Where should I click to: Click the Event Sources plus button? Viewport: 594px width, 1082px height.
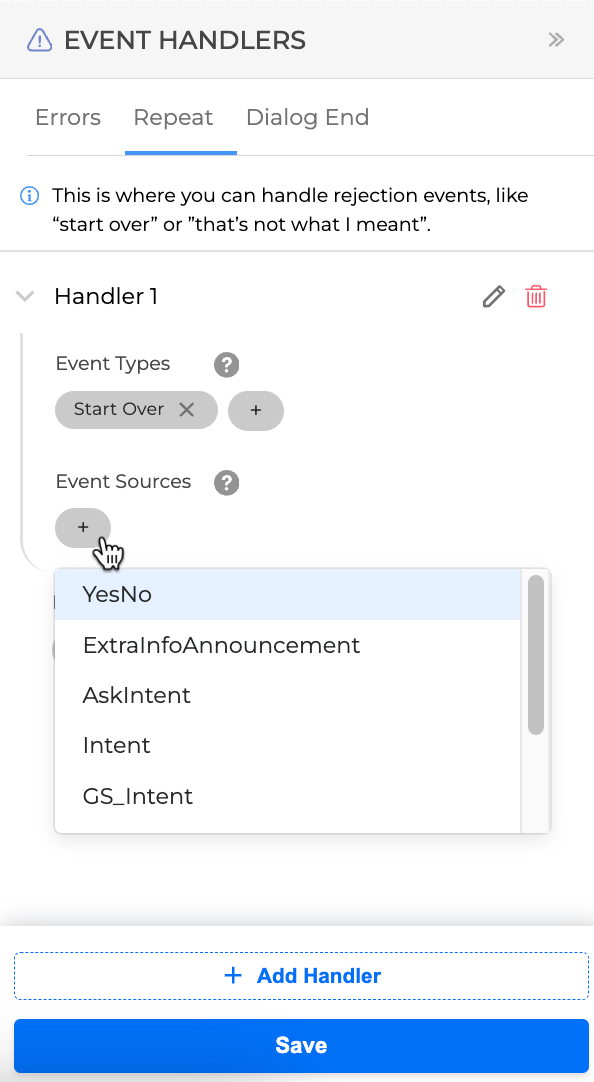(83, 528)
